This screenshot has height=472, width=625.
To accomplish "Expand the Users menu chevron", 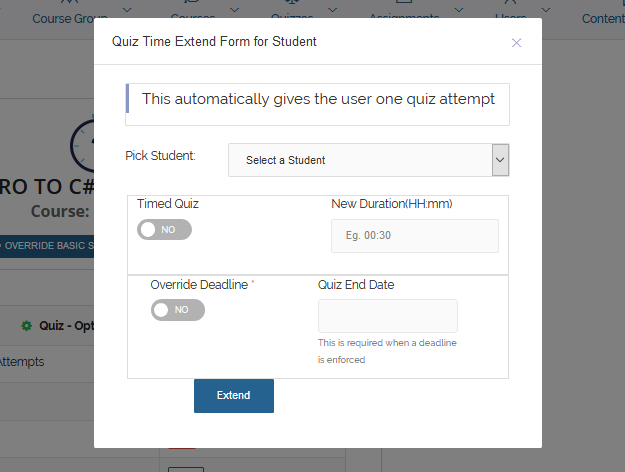I will coord(546,10).
